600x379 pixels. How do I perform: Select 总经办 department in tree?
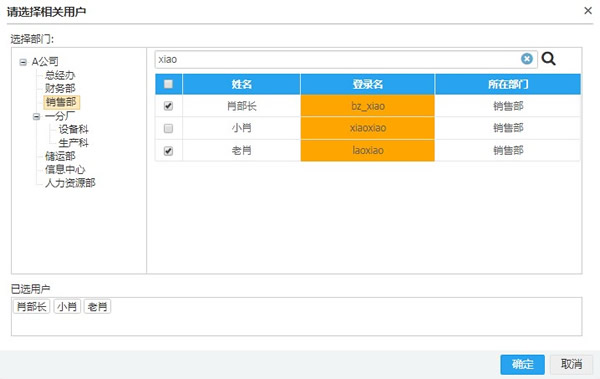(60, 75)
